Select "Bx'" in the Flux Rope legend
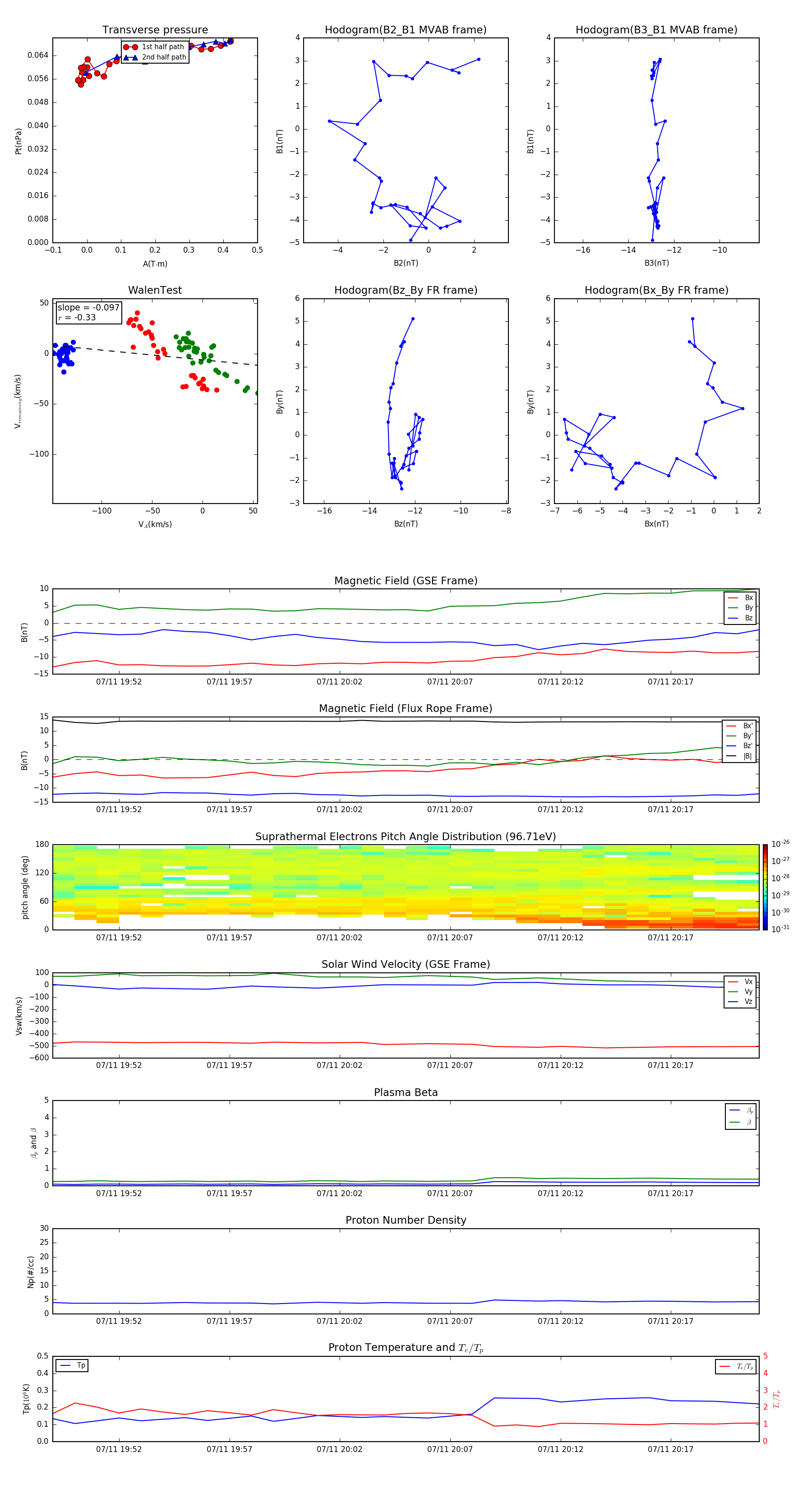 [740, 726]
